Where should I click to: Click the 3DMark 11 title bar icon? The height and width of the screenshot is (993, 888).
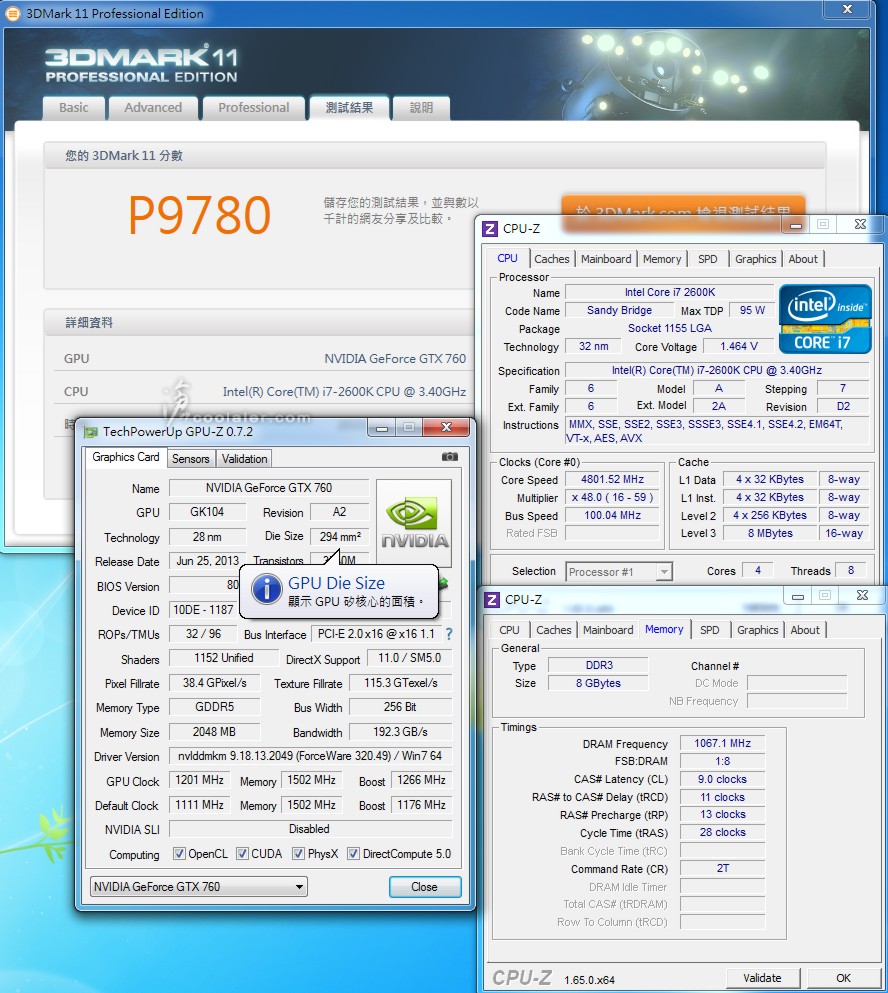tap(12, 13)
